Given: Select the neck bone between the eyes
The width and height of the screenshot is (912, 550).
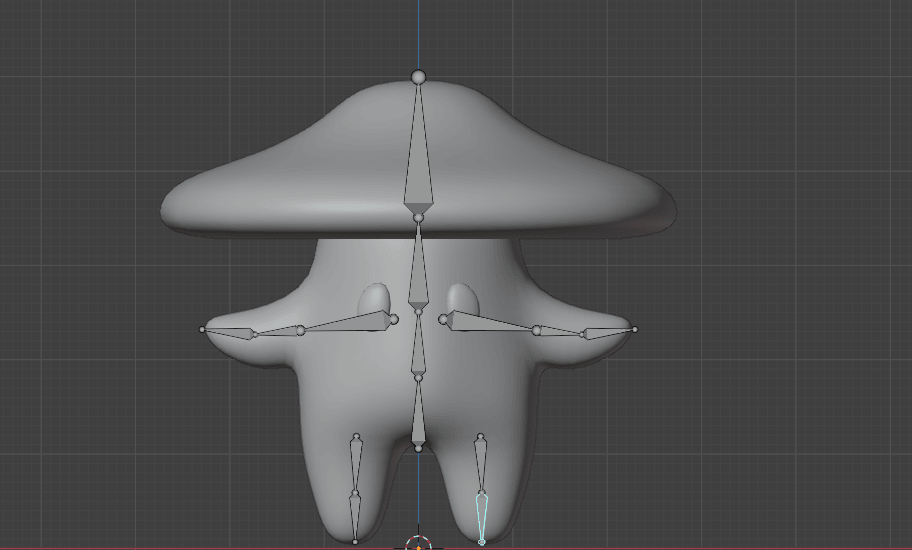Looking at the screenshot, I should [418, 275].
